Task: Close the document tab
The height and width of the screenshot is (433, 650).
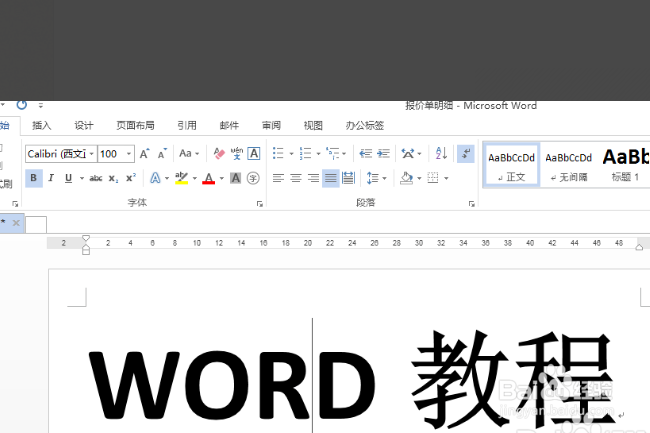Action: tap(16, 223)
